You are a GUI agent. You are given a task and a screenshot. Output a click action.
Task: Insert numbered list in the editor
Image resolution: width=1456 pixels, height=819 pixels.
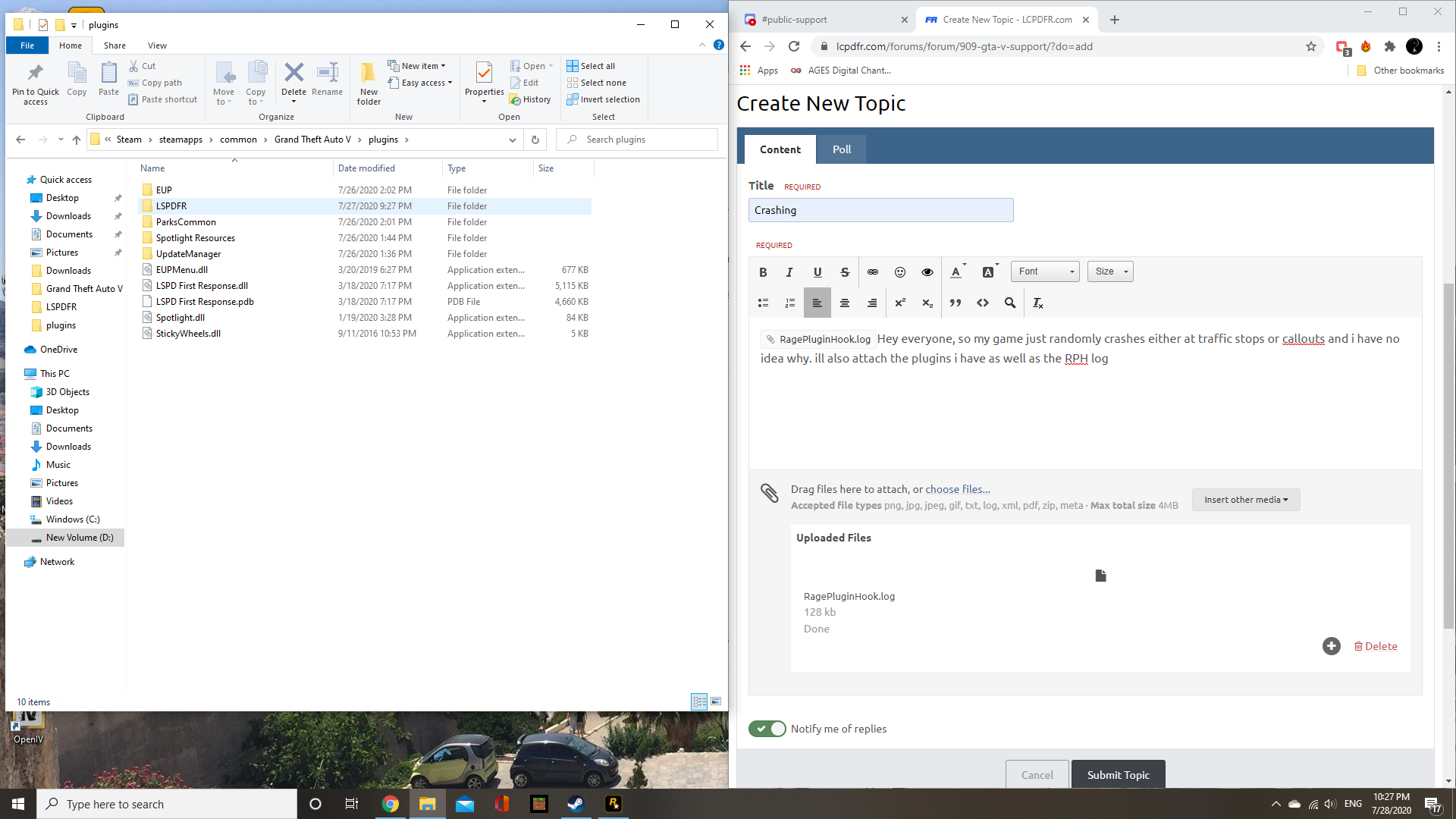790,303
